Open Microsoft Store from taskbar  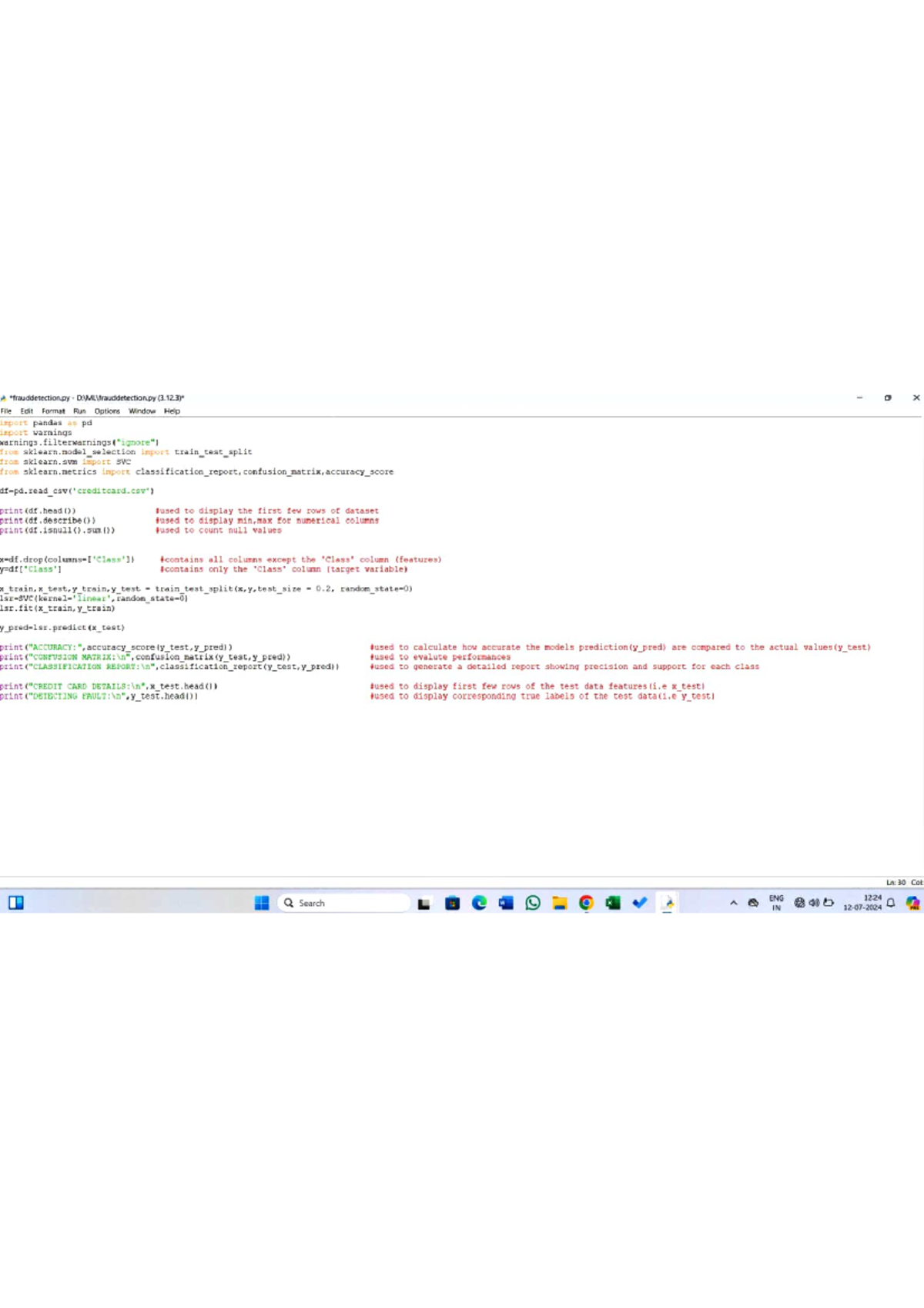tap(452, 903)
